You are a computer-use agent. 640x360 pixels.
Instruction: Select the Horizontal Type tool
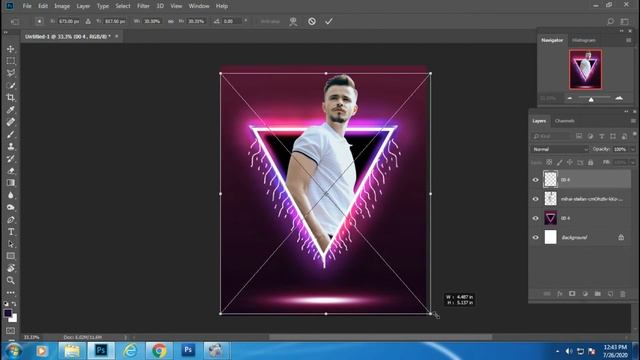pyautogui.click(x=11, y=232)
